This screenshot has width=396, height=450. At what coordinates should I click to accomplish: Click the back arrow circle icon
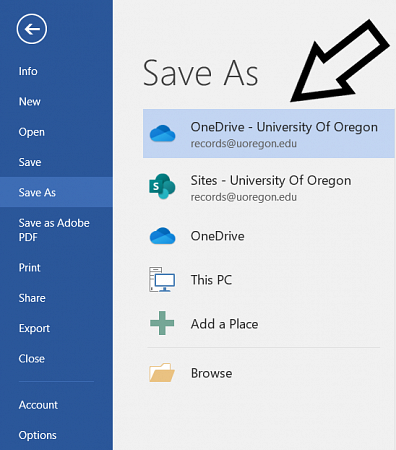click(x=32, y=29)
